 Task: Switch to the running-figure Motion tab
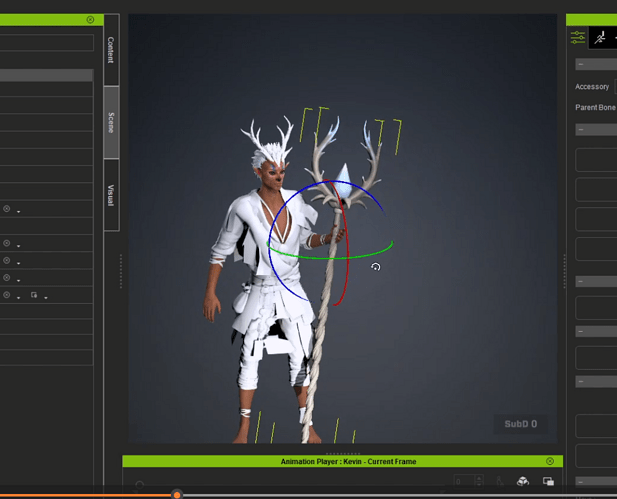pyautogui.click(x=600, y=38)
